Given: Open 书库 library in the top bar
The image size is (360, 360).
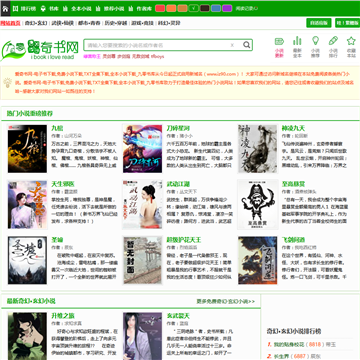Looking at the screenshot, I should tap(49, 9).
